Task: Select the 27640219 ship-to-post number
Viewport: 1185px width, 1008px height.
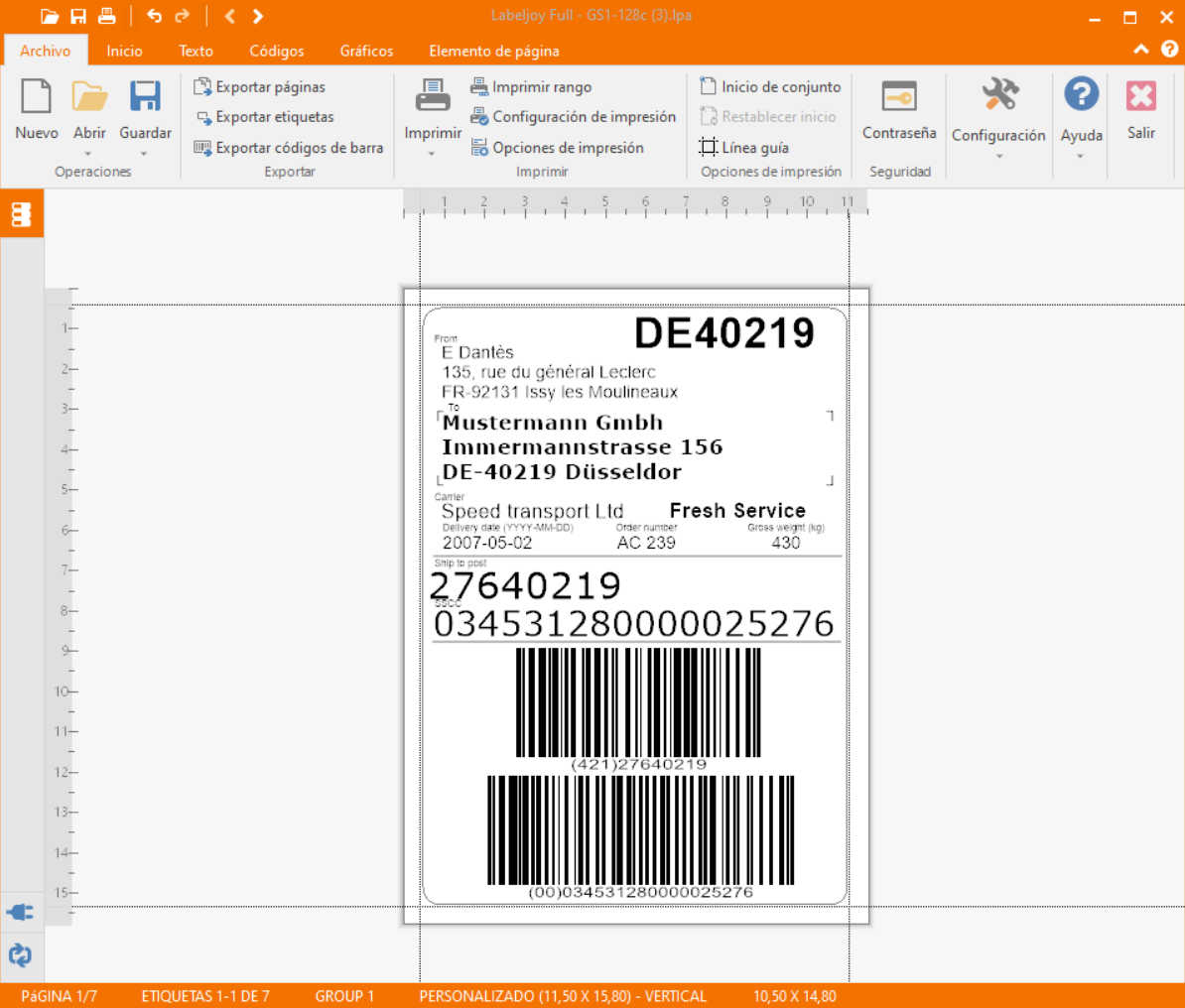Action: (525, 585)
